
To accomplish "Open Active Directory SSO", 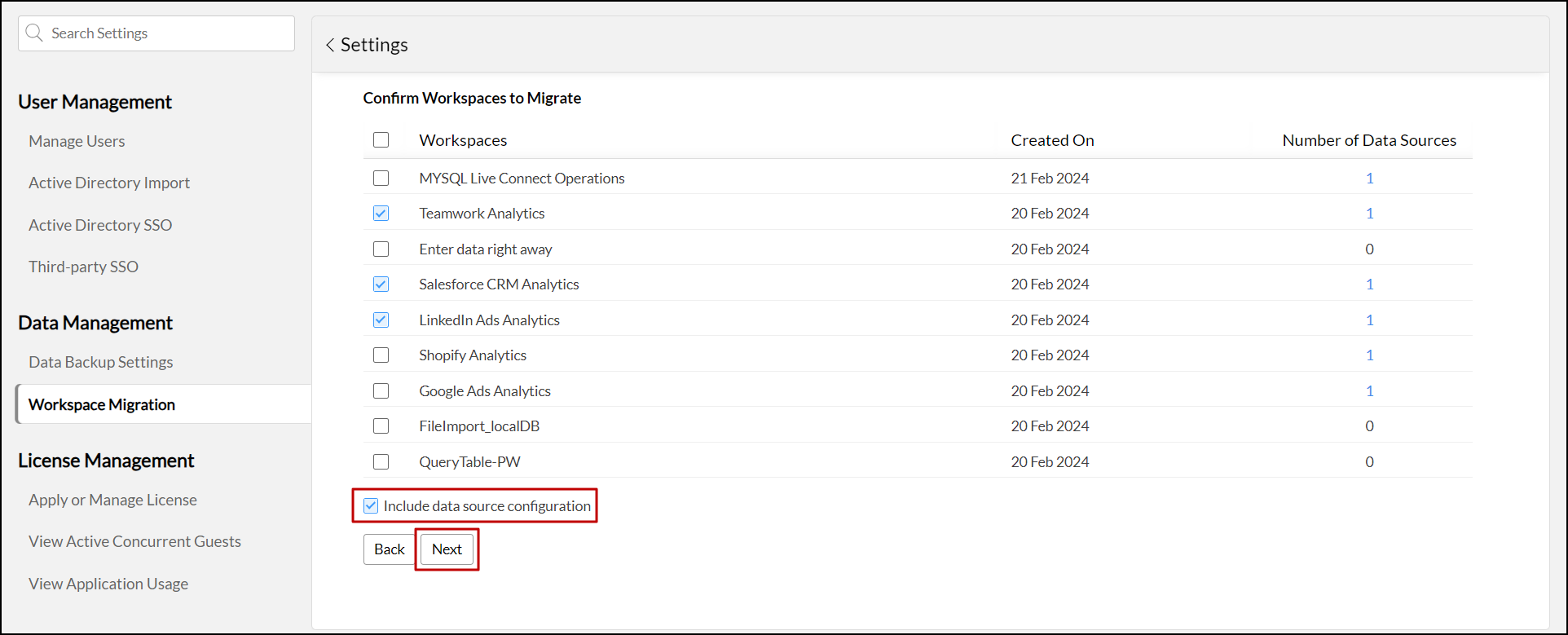I will click(100, 225).
